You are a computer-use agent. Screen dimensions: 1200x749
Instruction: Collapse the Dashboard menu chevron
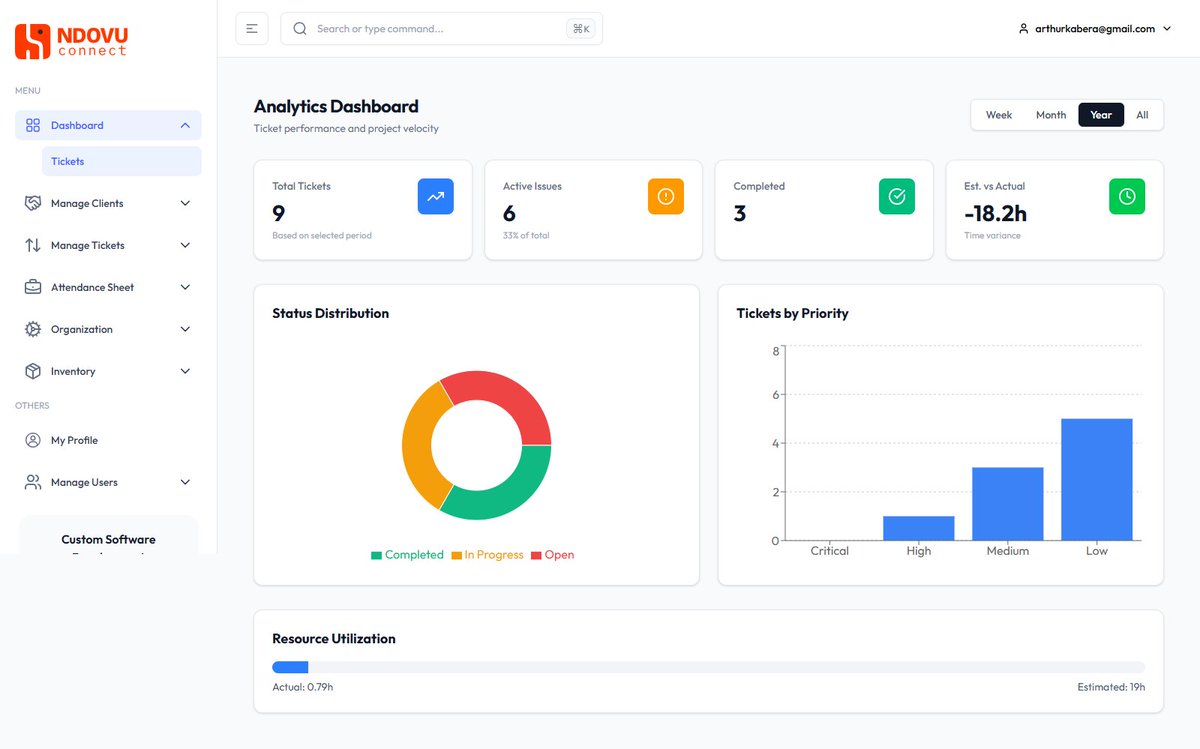click(185, 125)
